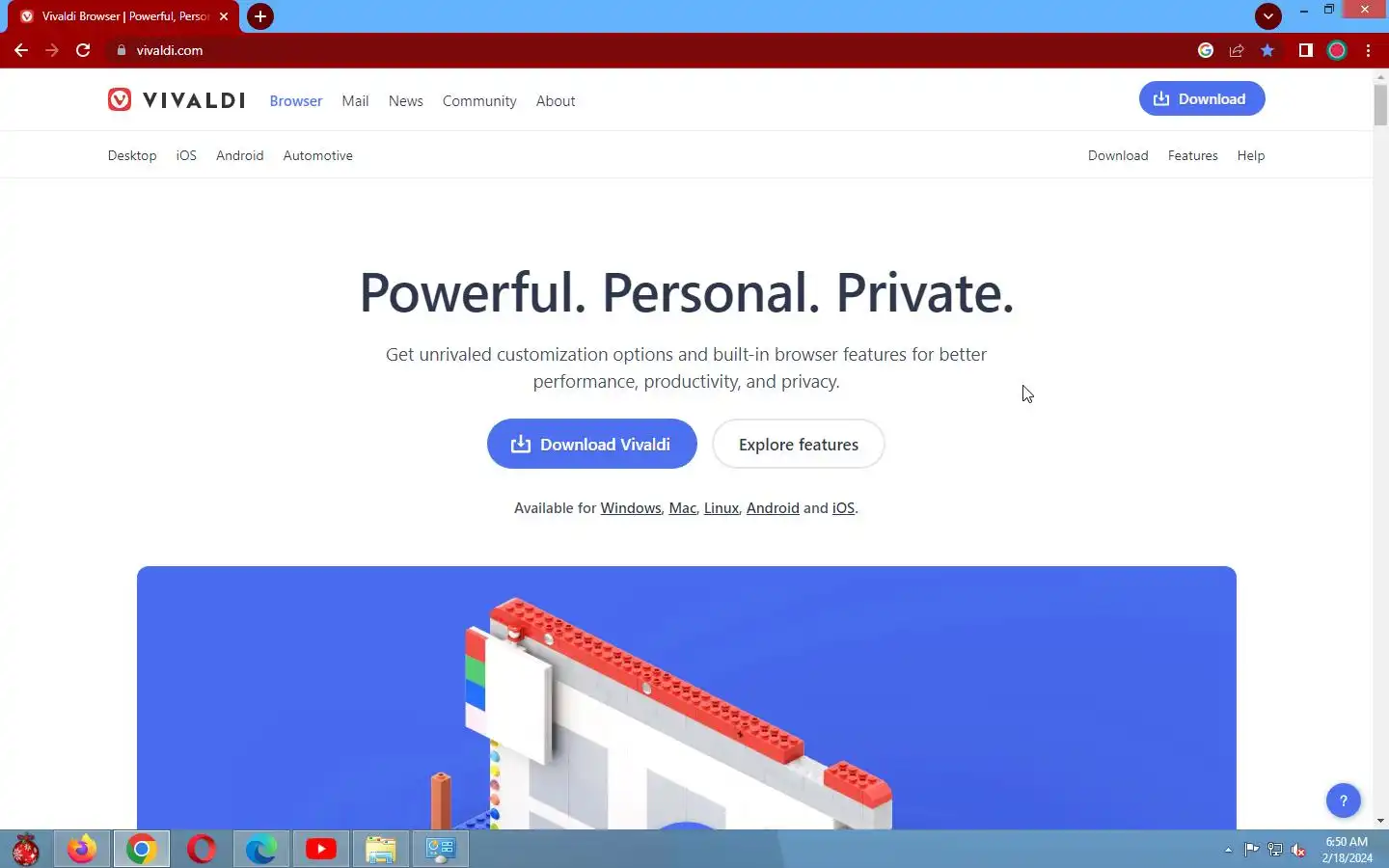The height and width of the screenshot is (868, 1389).
Task: Open the Google extension icon in toolbar
Action: (x=1206, y=50)
